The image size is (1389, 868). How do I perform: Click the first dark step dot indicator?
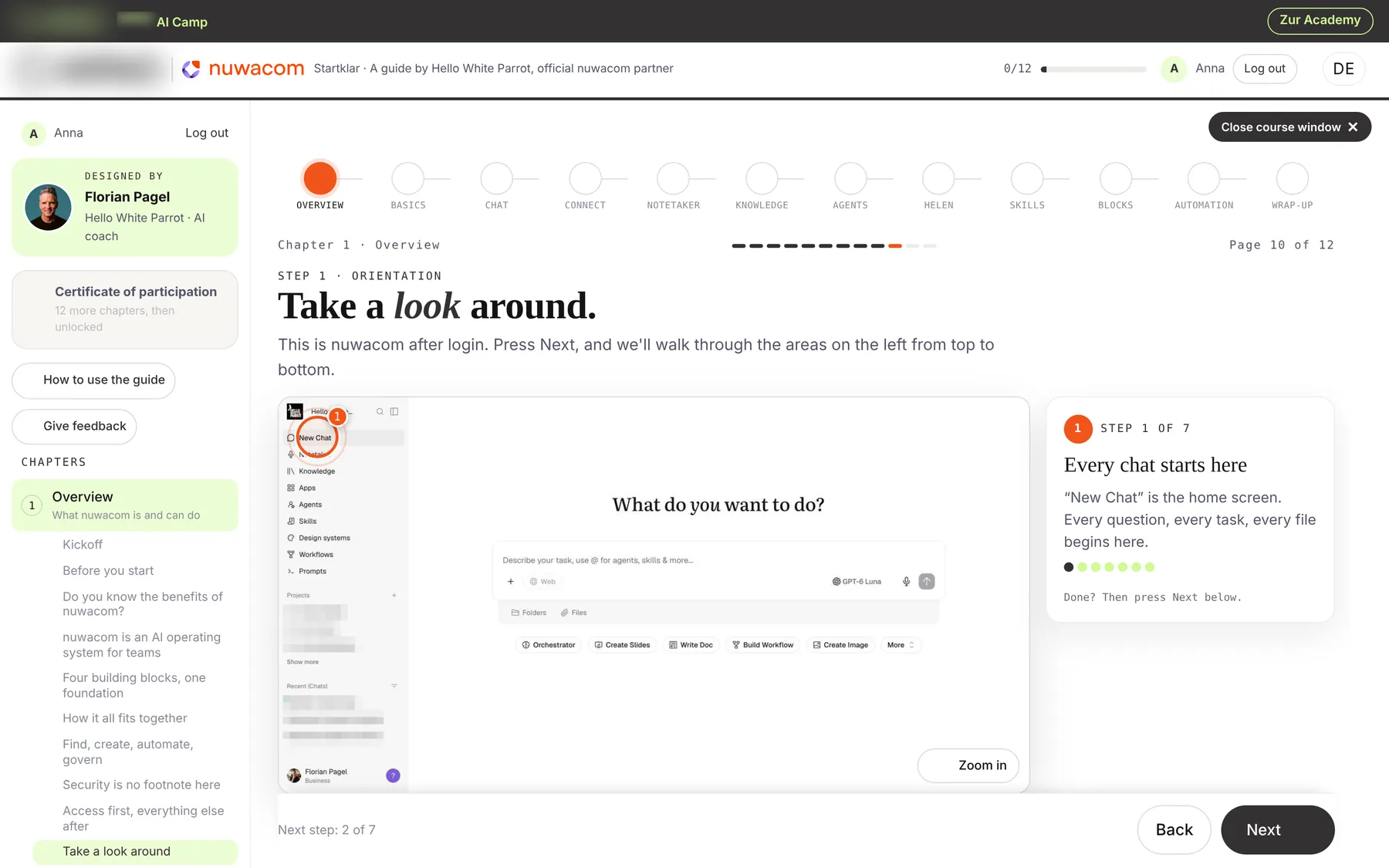click(1069, 567)
